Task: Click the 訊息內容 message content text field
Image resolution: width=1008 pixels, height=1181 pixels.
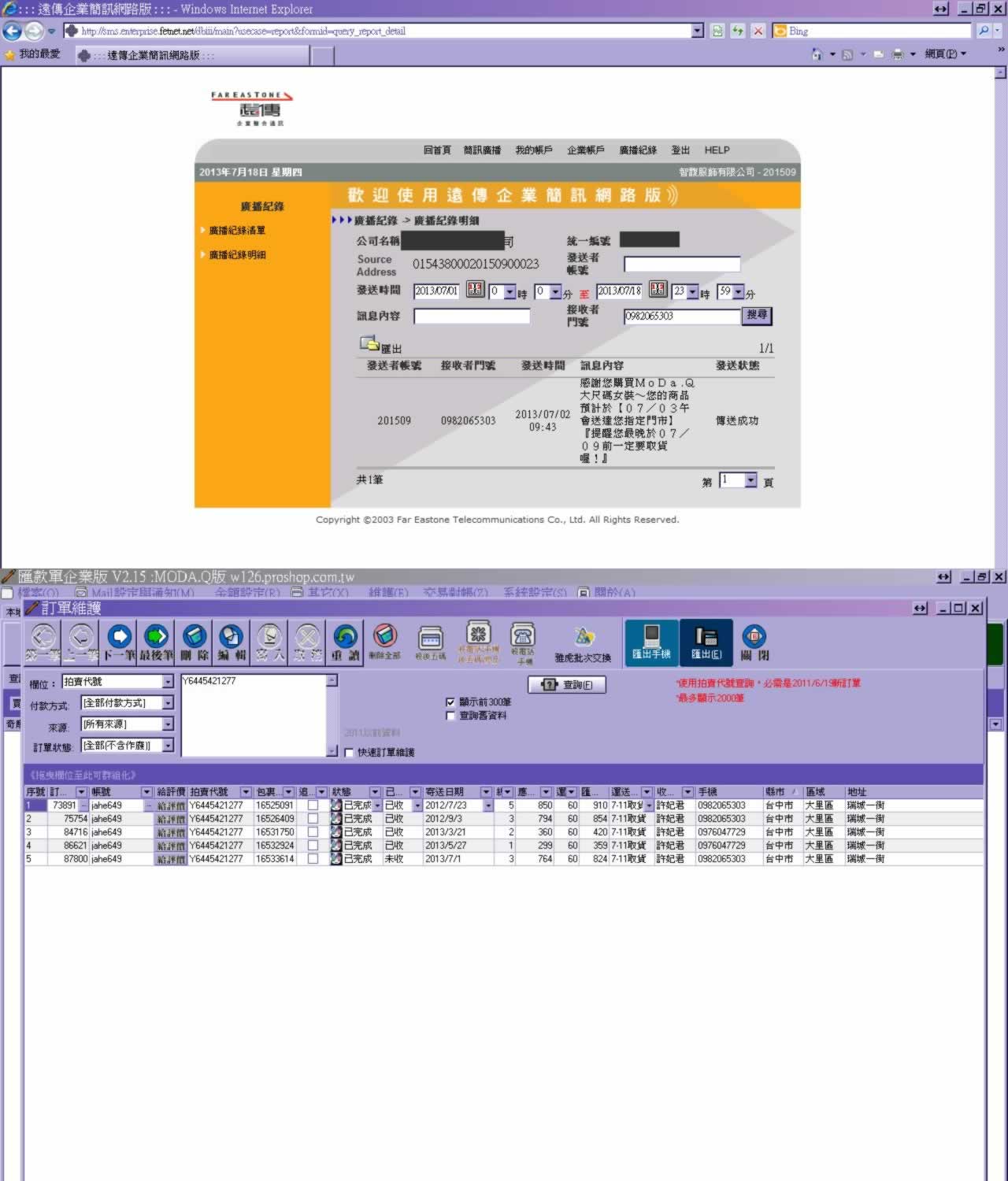Action: (472, 317)
